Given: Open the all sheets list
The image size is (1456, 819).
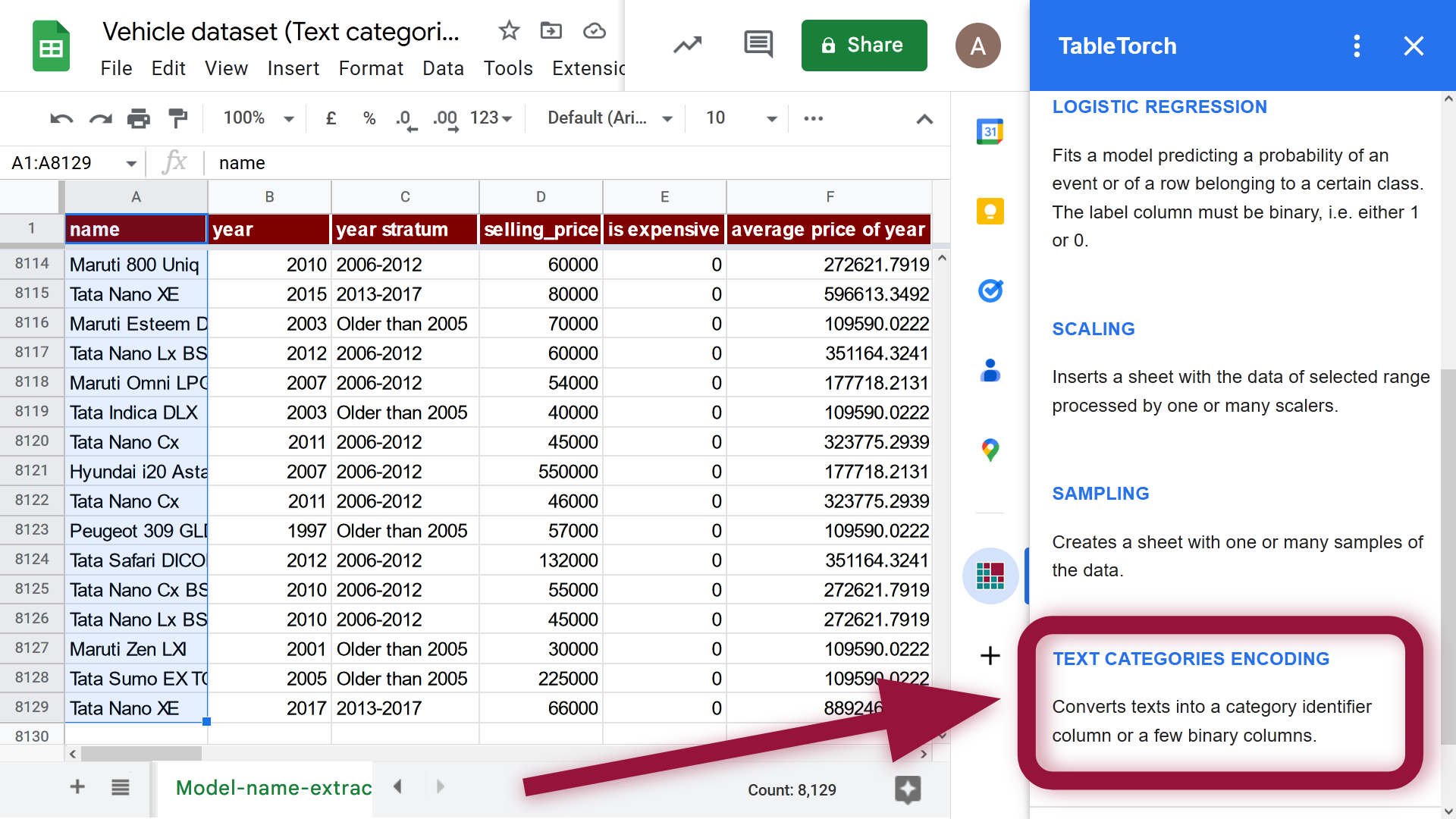Looking at the screenshot, I should 120,787.
